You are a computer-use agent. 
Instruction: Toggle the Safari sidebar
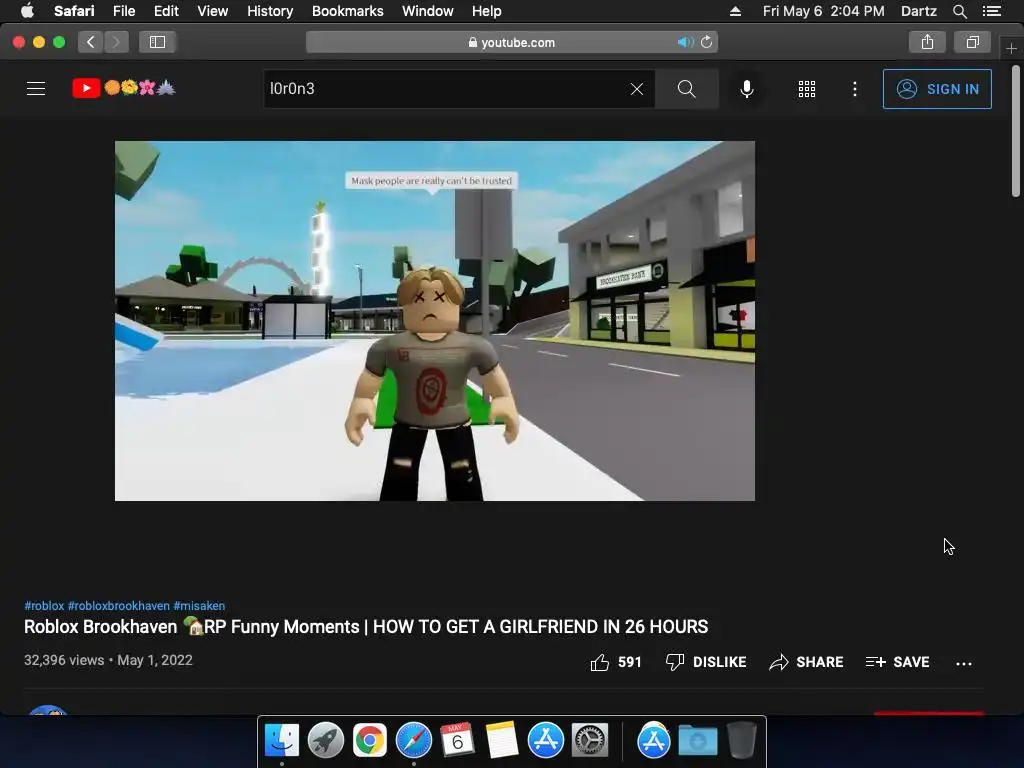click(157, 42)
